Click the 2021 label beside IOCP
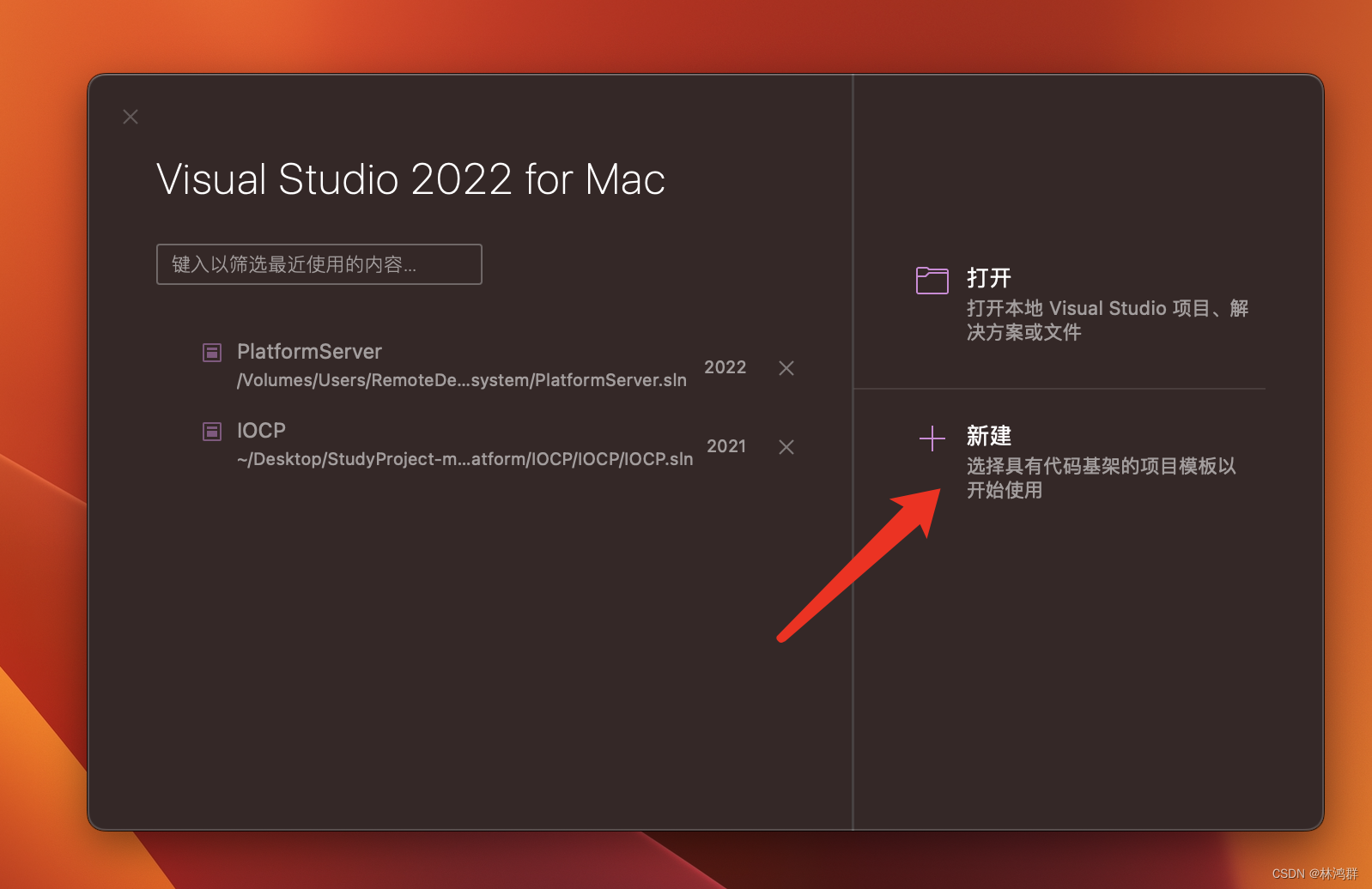The width and height of the screenshot is (1372, 889). coord(726,446)
